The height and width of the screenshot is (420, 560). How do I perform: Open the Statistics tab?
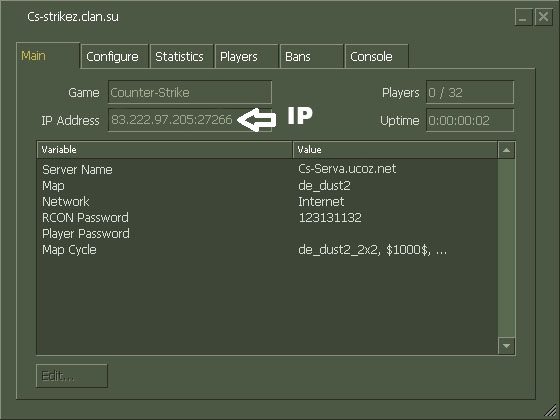[182, 56]
